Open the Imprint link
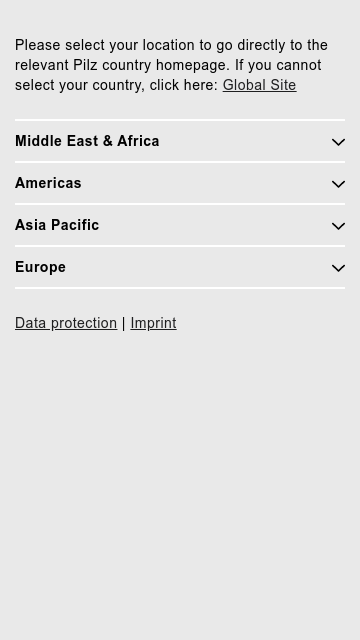This screenshot has height=640, width=360. click(x=153, y=323)
